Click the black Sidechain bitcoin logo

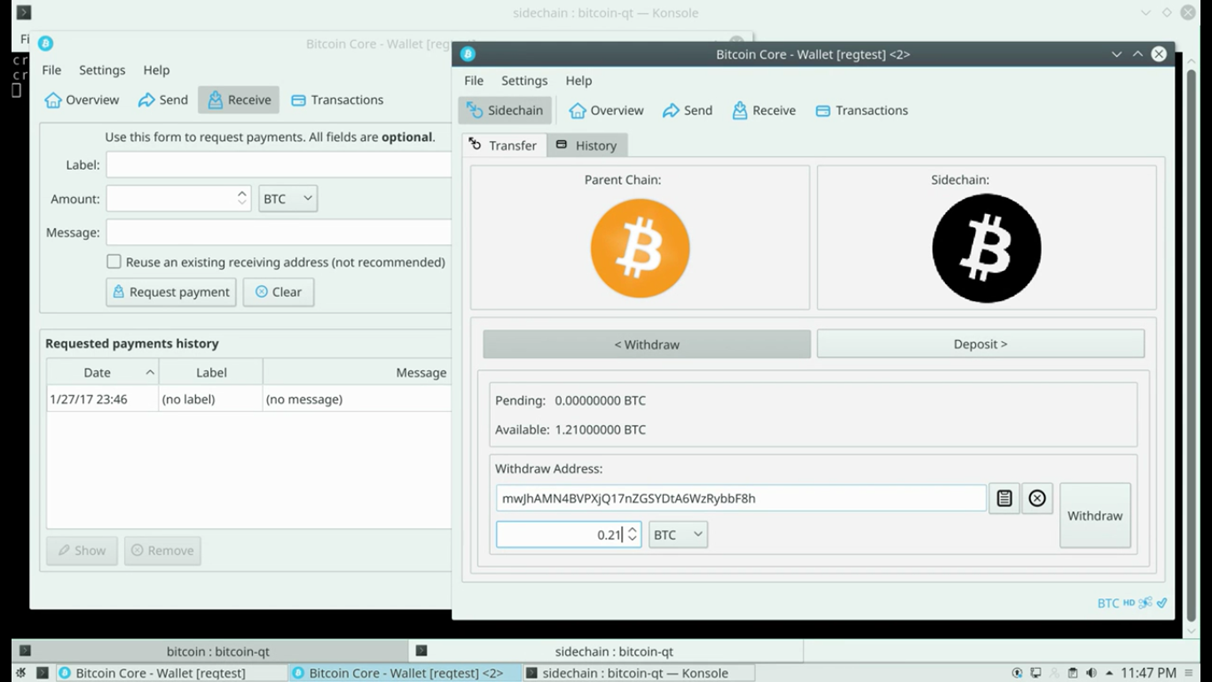(x=986, y=248)
